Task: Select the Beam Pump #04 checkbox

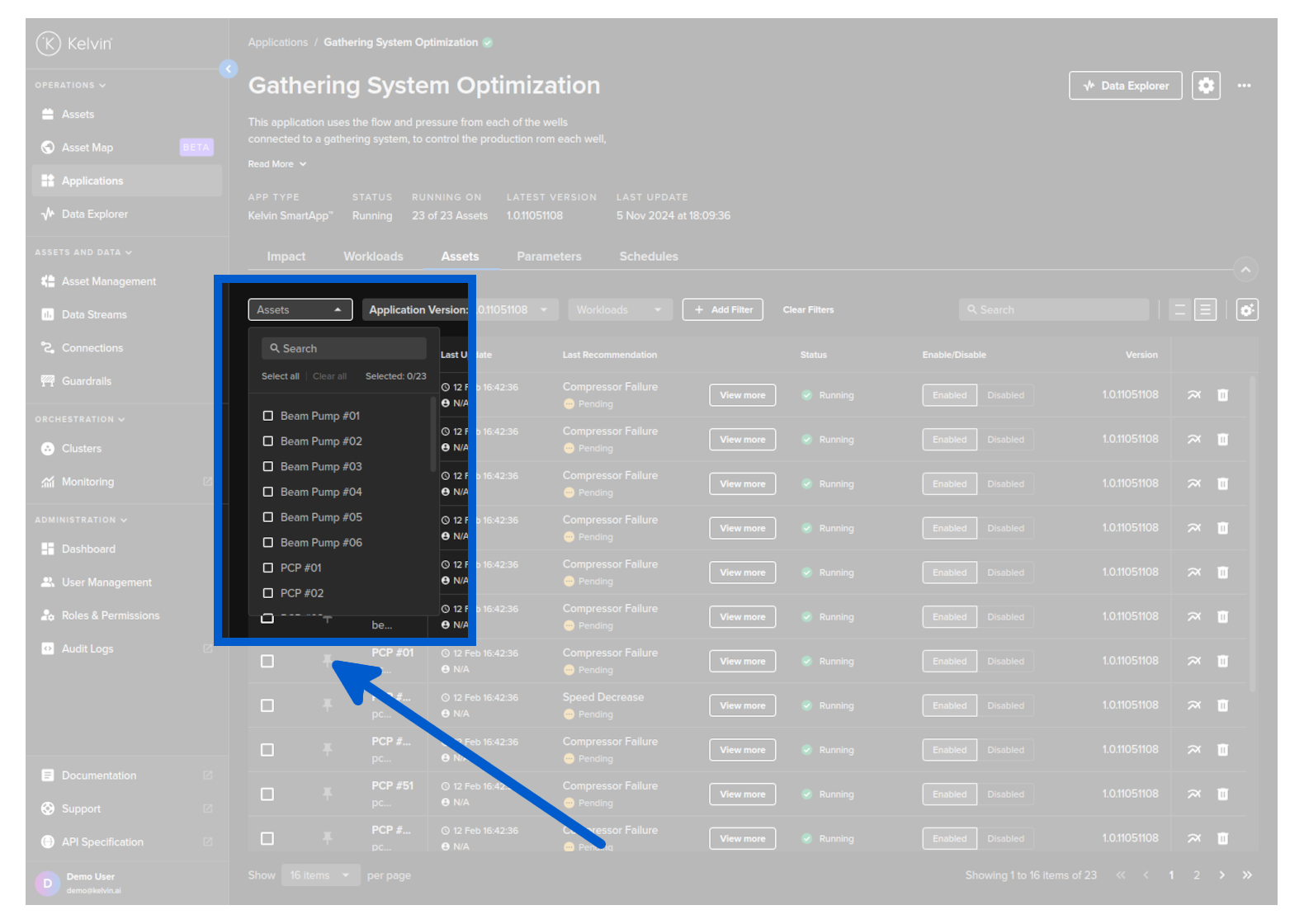Action: pyautogui.click(x=267, y=492)
